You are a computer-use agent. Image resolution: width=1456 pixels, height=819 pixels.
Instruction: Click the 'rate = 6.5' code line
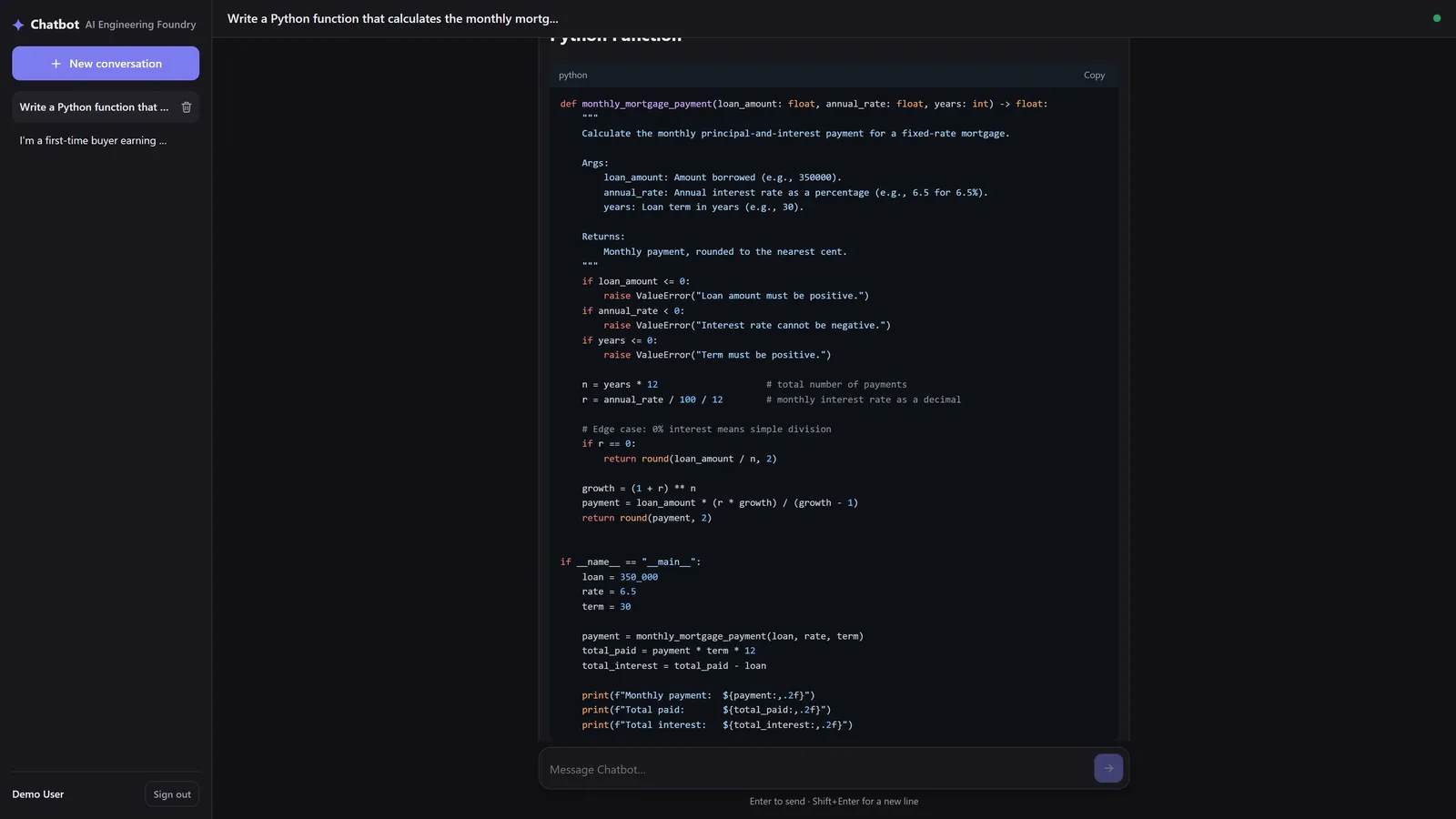tap(609, 591)
